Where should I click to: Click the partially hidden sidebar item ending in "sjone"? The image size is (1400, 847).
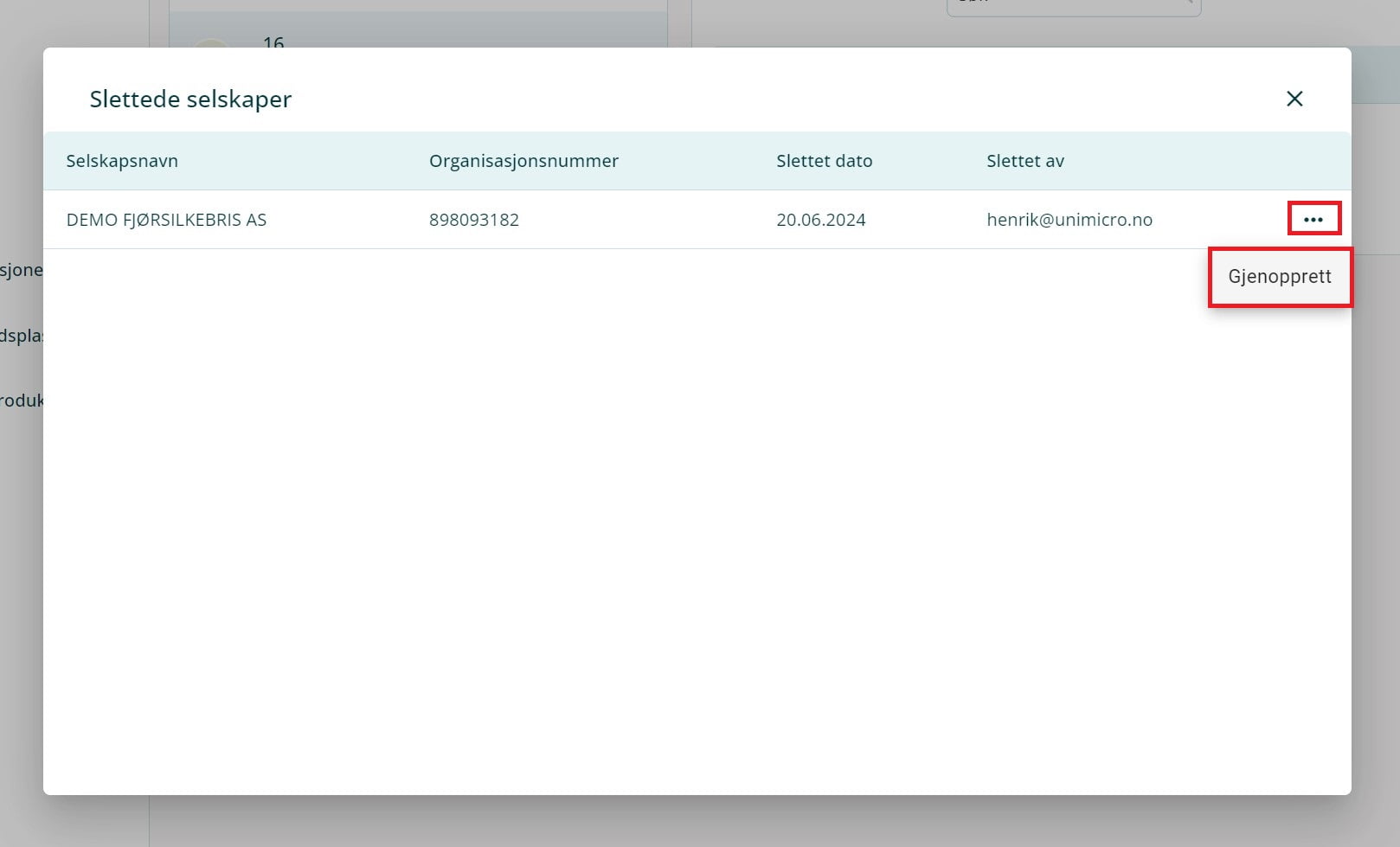click(x=21, y=270)
